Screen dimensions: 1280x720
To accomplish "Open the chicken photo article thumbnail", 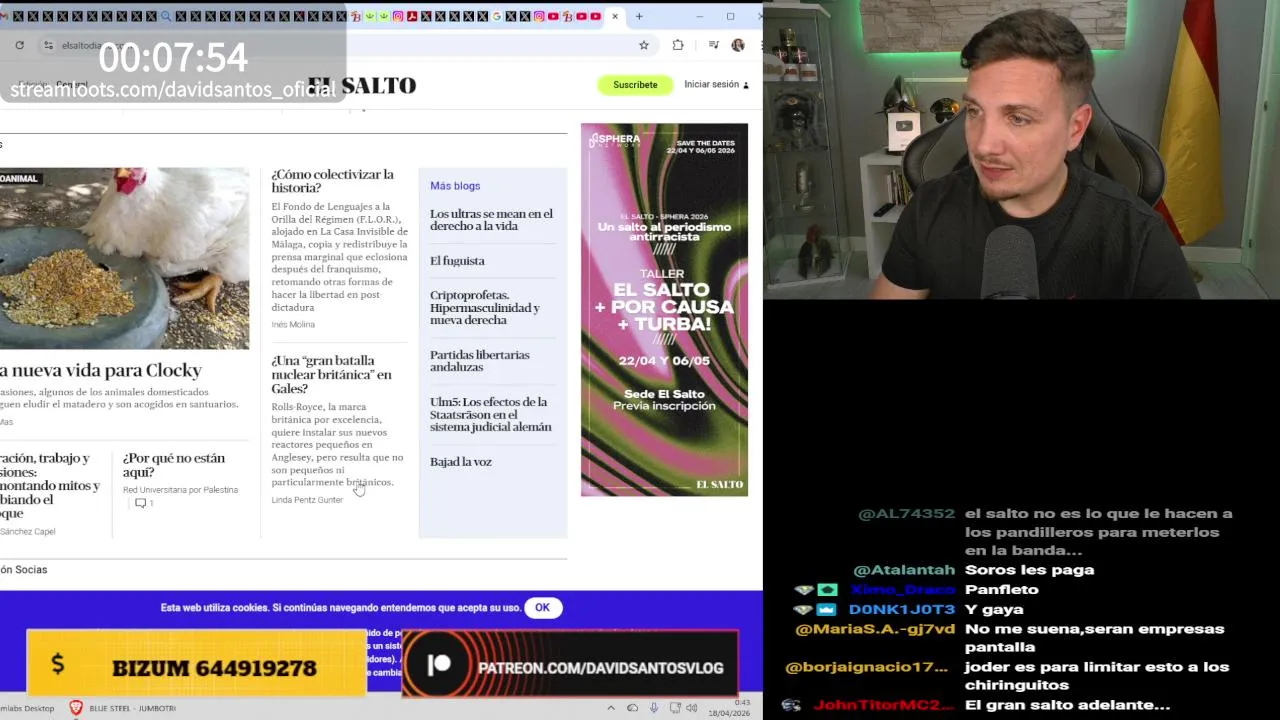I will point(124,258).
